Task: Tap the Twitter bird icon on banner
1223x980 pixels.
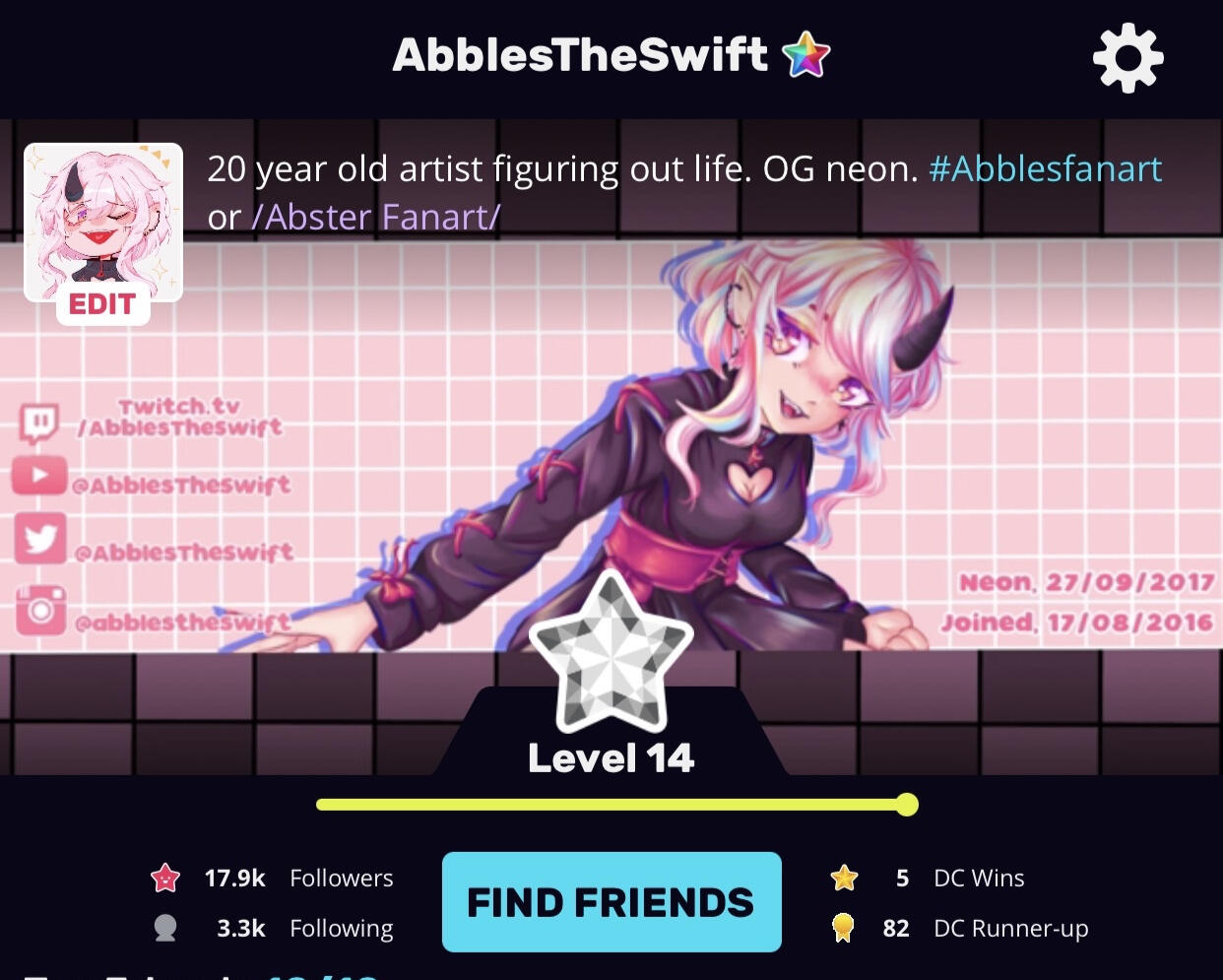Action: click(x=40, y=539)
